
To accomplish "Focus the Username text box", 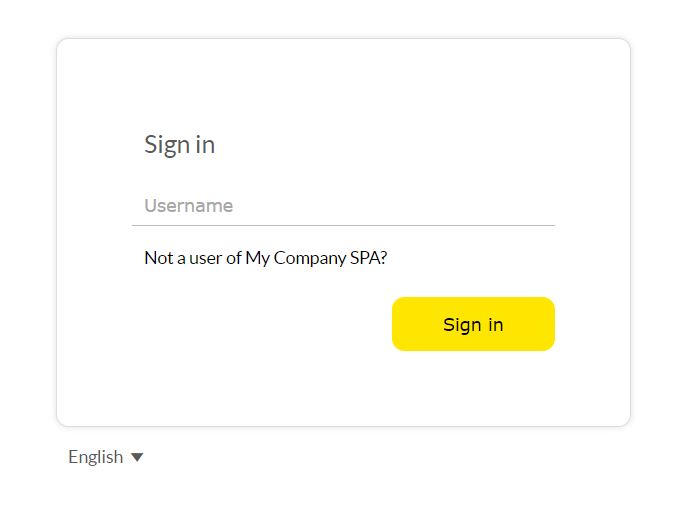I will click(x=343, y=206).
